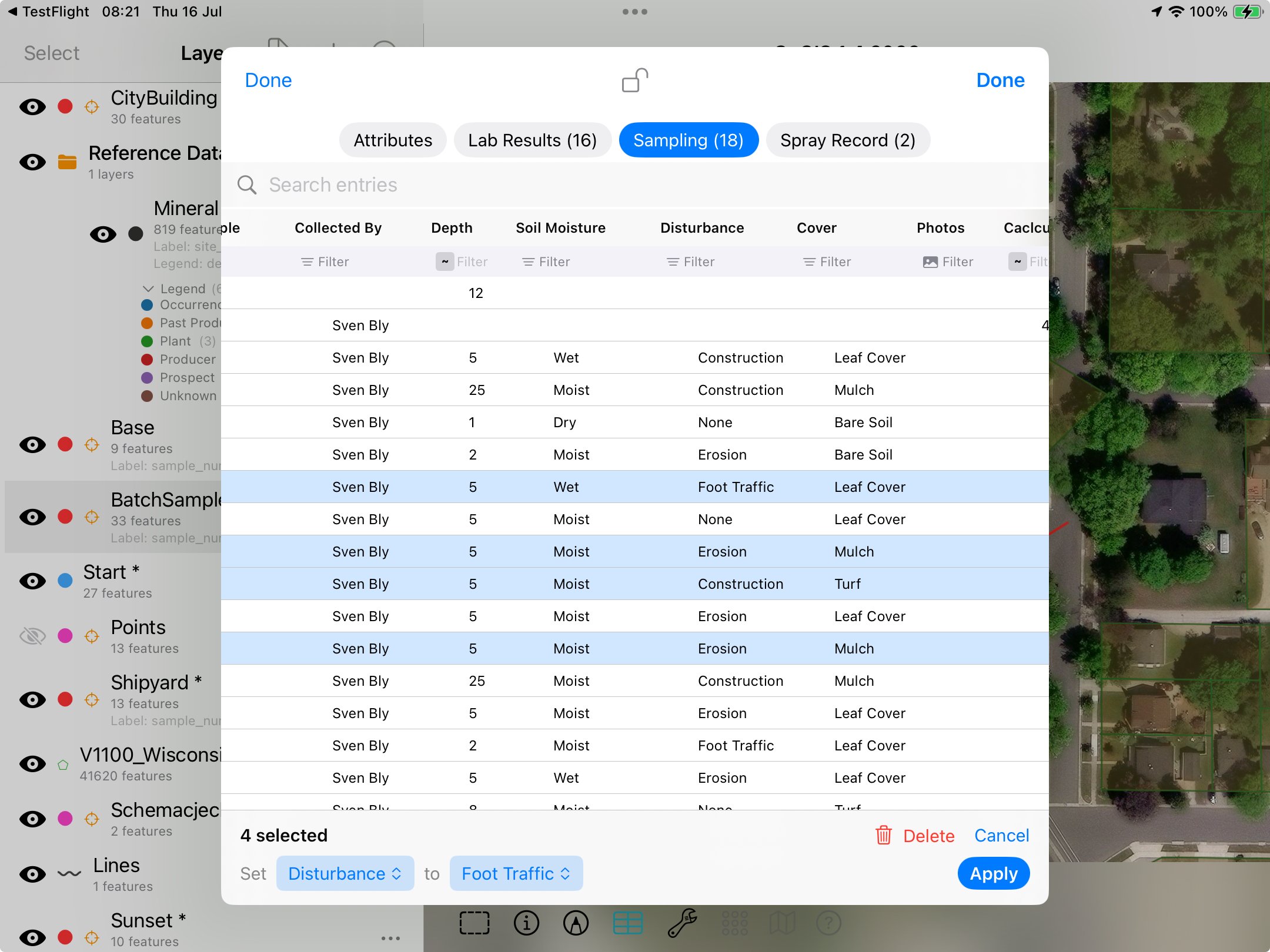Screen dimensions: 1270x952
Task: Sort by Cover column header
Action: point(816,228)
